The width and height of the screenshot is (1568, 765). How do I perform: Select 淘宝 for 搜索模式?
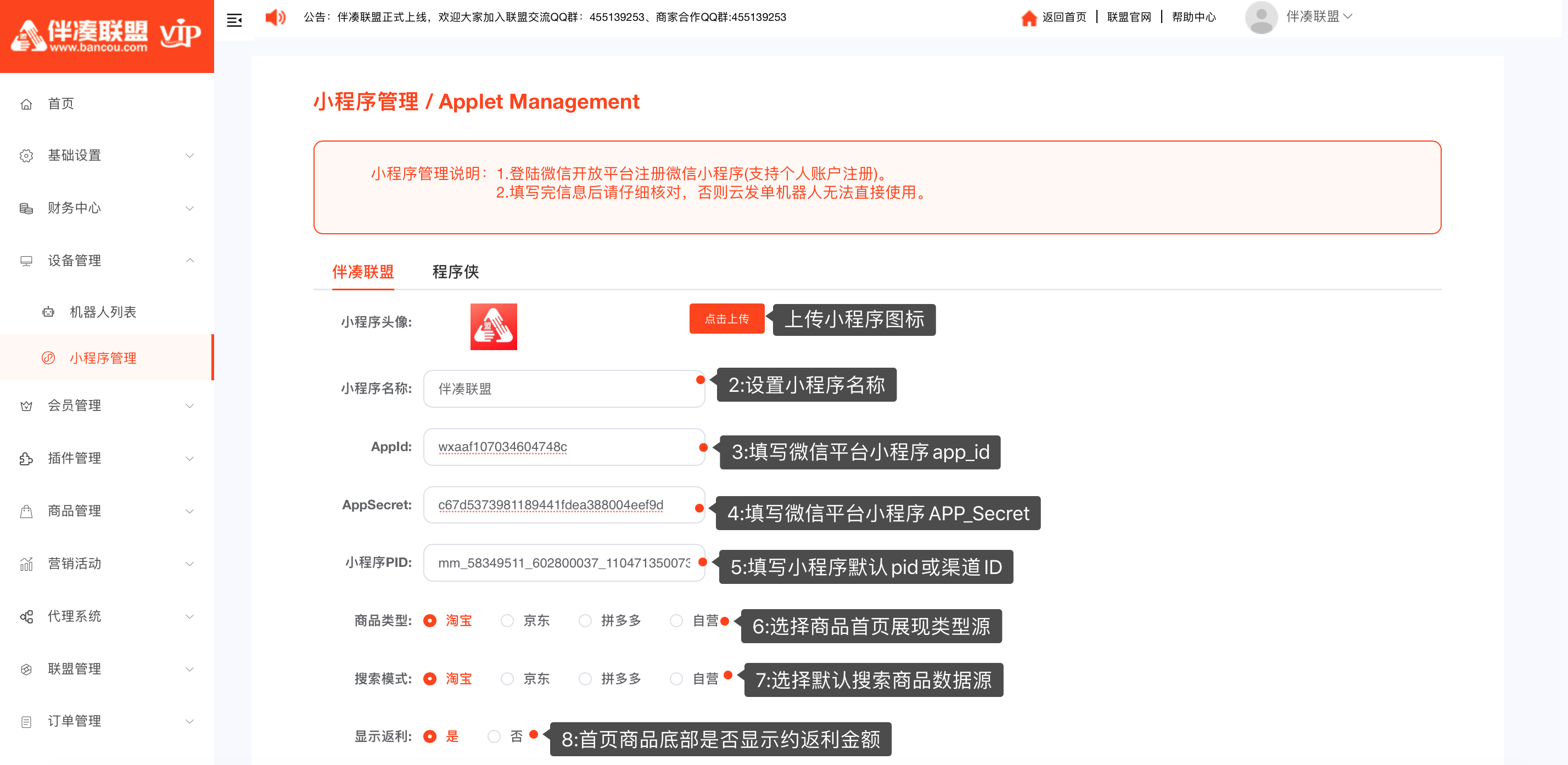[x=430, y=679]
